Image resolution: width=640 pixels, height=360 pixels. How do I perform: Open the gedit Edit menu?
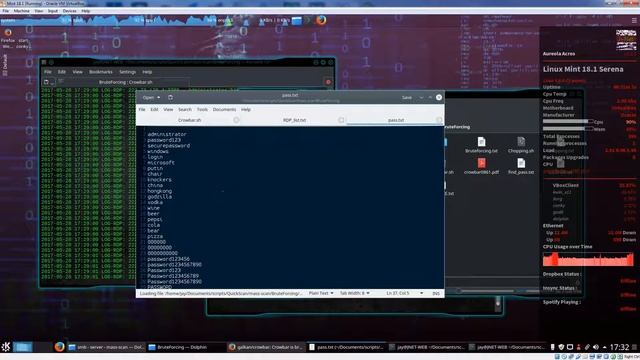pos(154,109)
